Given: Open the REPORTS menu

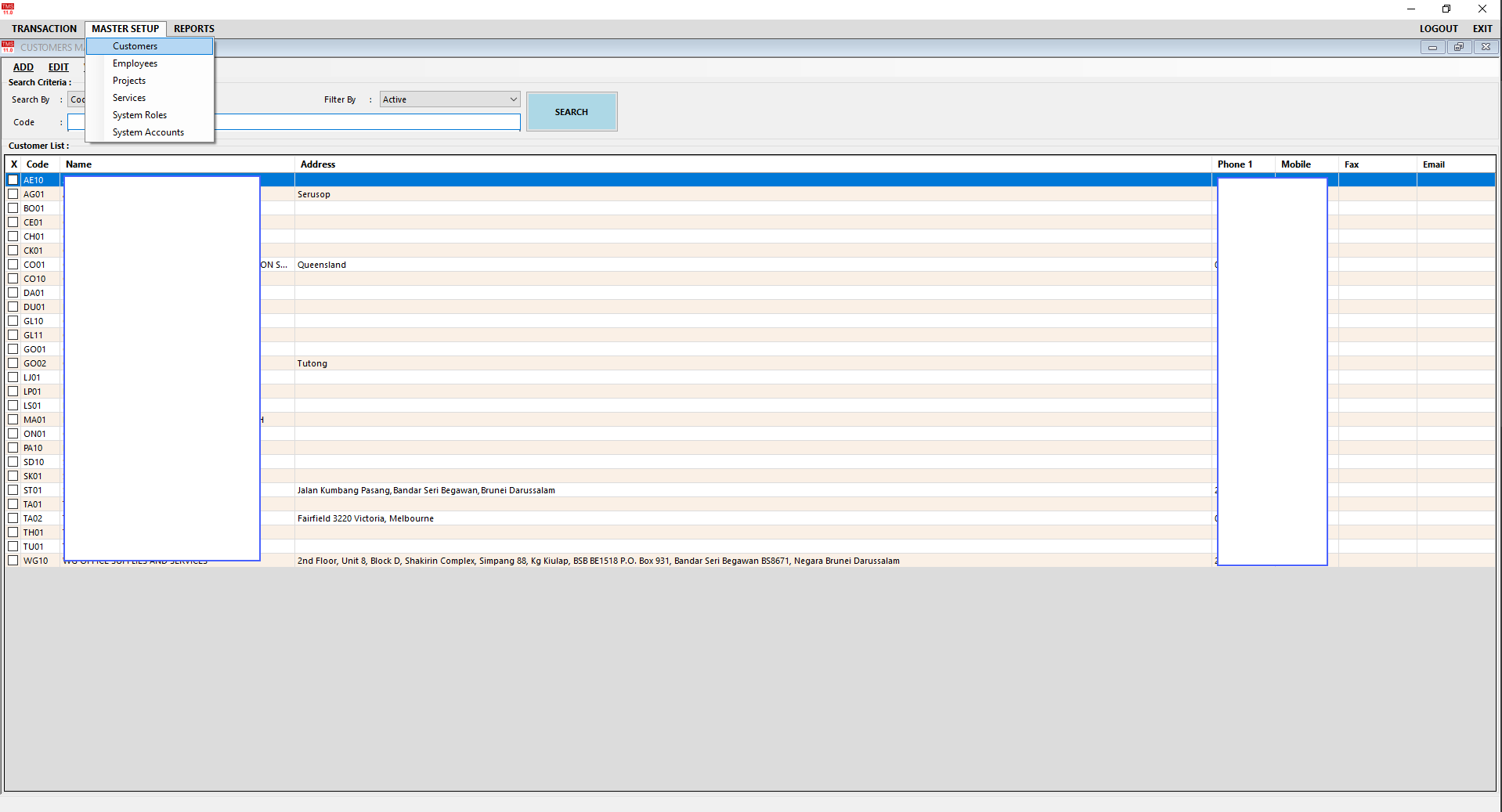Looking at the screenshot, I should coord(194,29).
